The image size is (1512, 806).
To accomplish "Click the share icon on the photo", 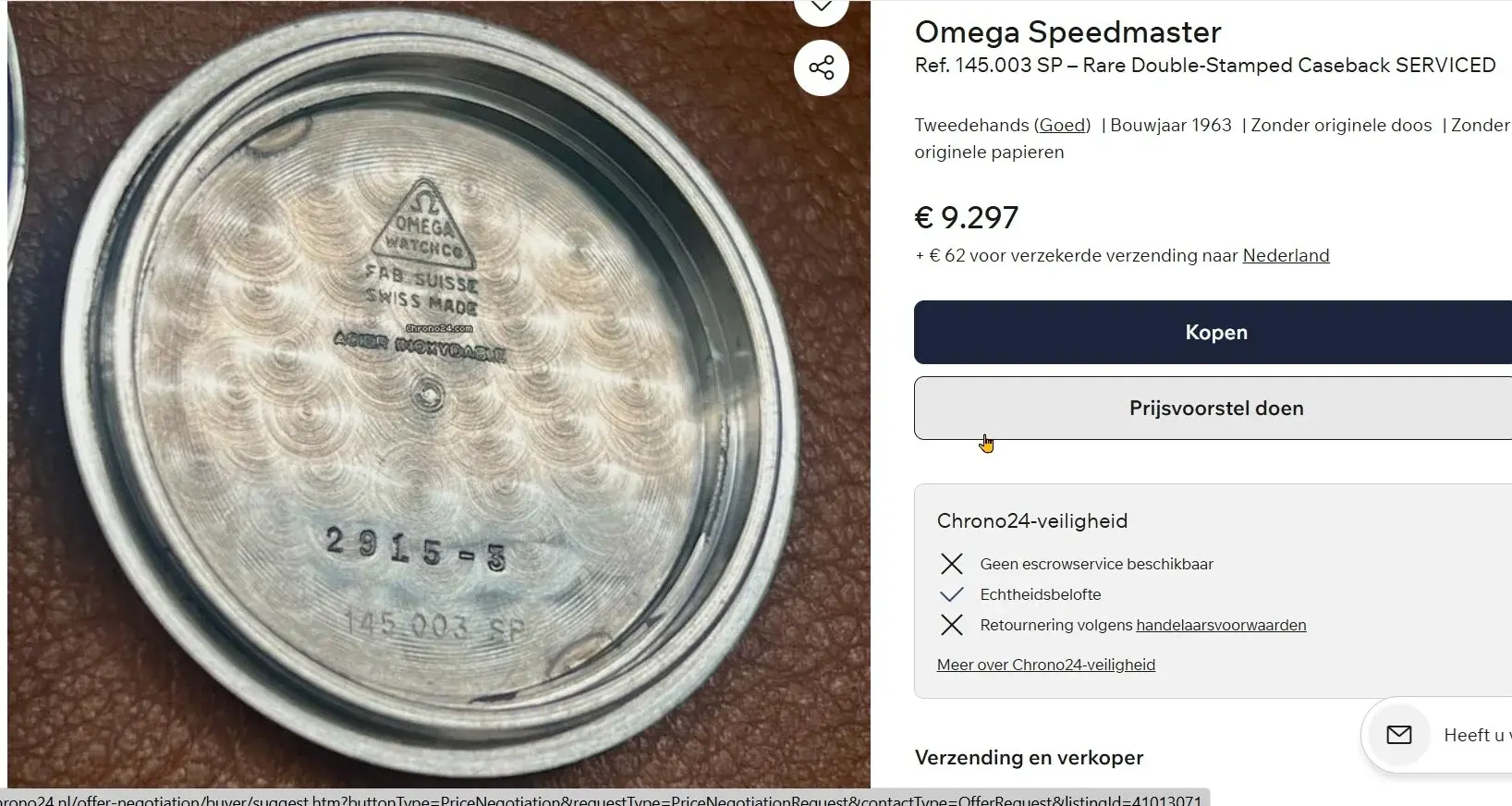I will tap(822, 67).
